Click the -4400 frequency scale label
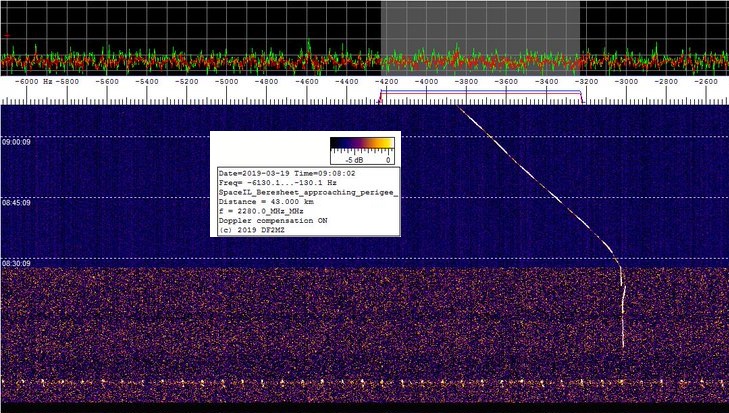The height and width of the screenshot is (413, 729). tap(347, 81)
